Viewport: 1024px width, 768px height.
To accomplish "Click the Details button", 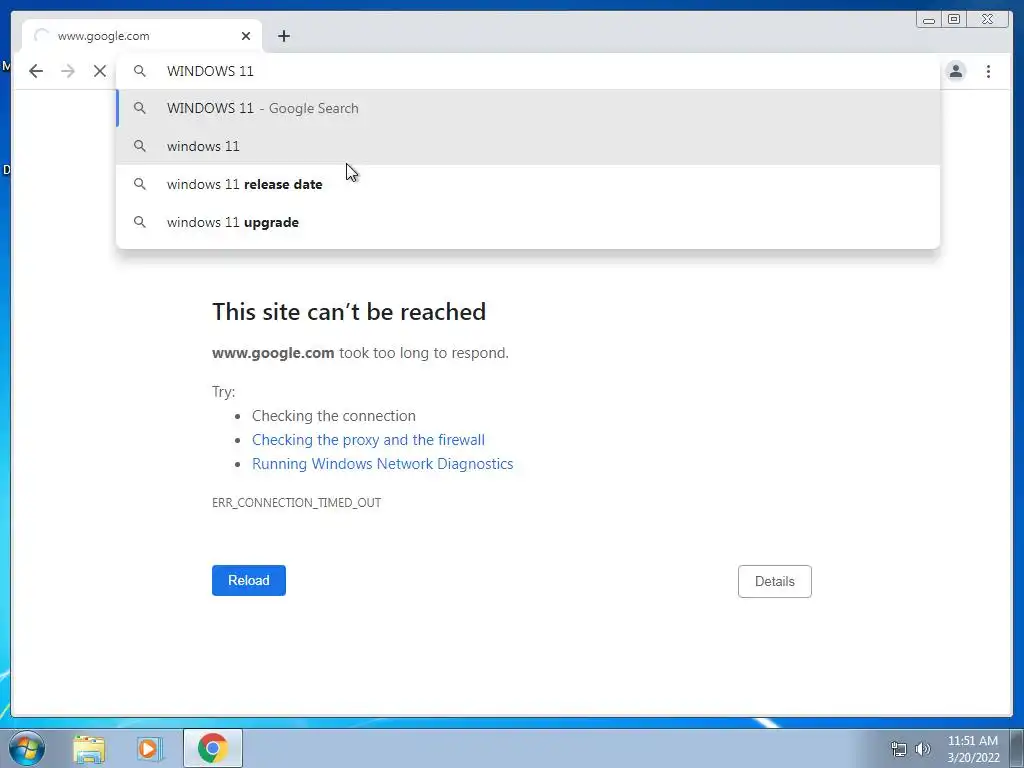I will coord(775,581).
